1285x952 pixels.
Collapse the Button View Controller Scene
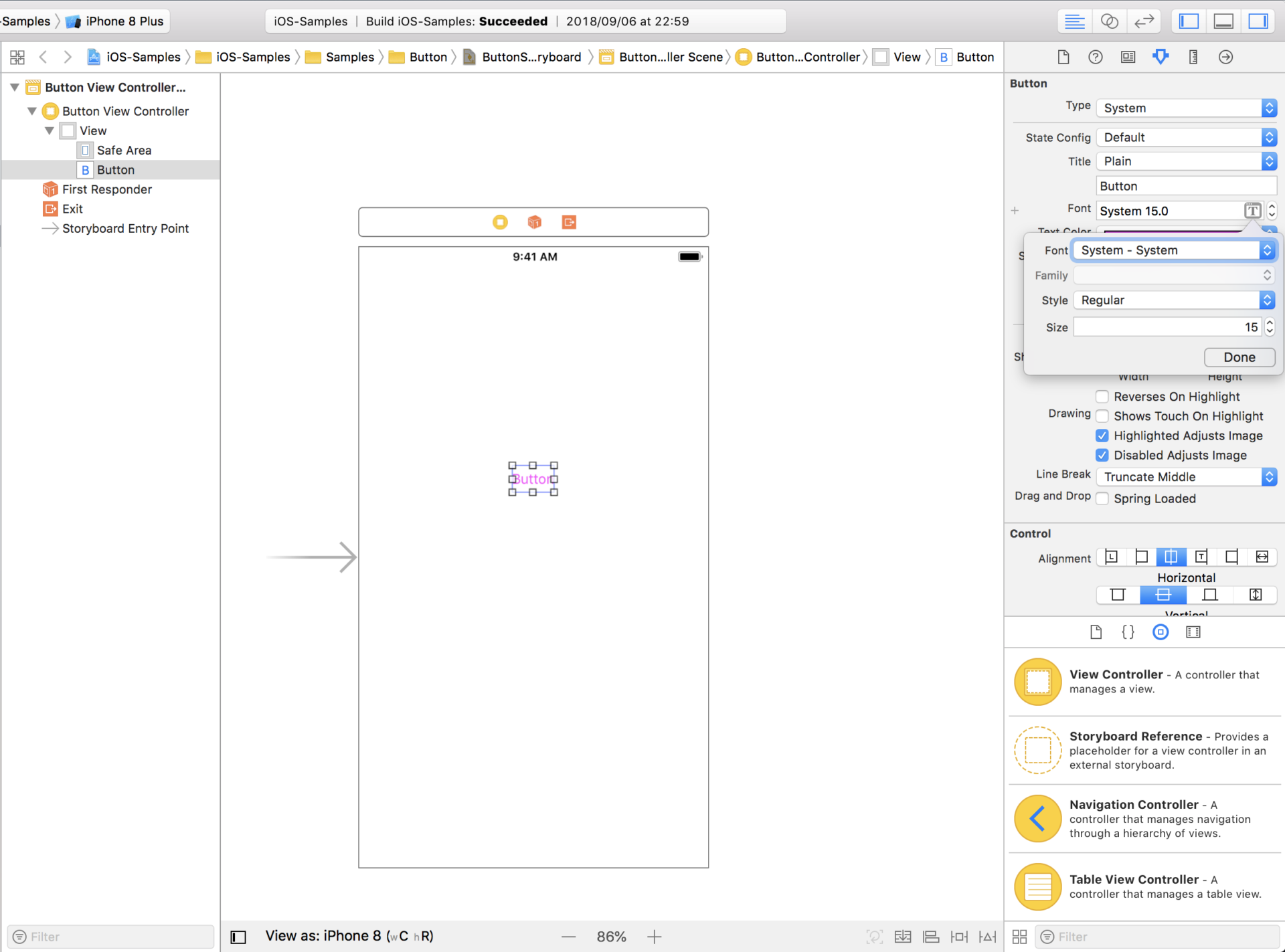[x=15, y=88]
